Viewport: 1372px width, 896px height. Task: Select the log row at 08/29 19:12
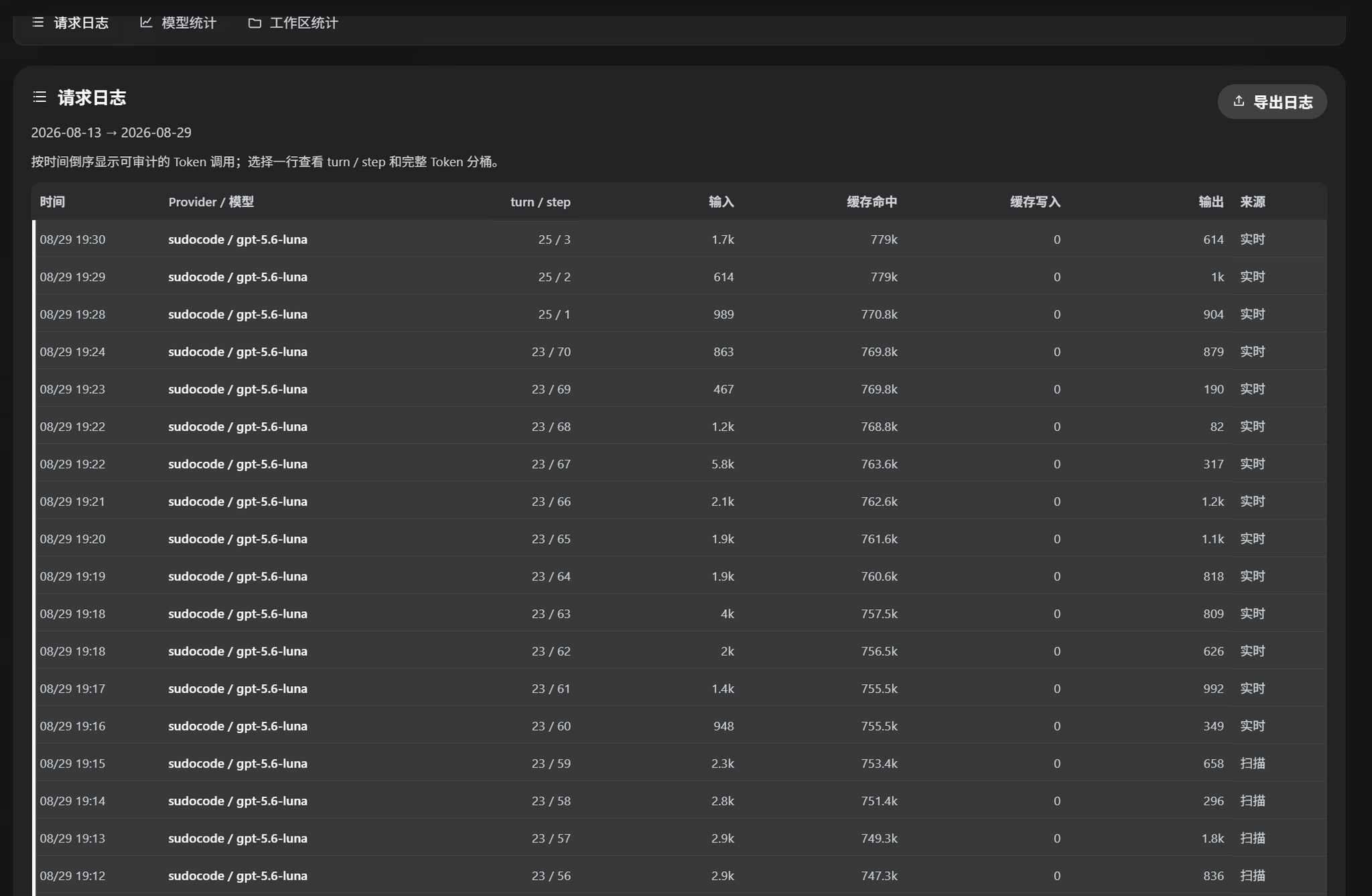pos(679,876)
